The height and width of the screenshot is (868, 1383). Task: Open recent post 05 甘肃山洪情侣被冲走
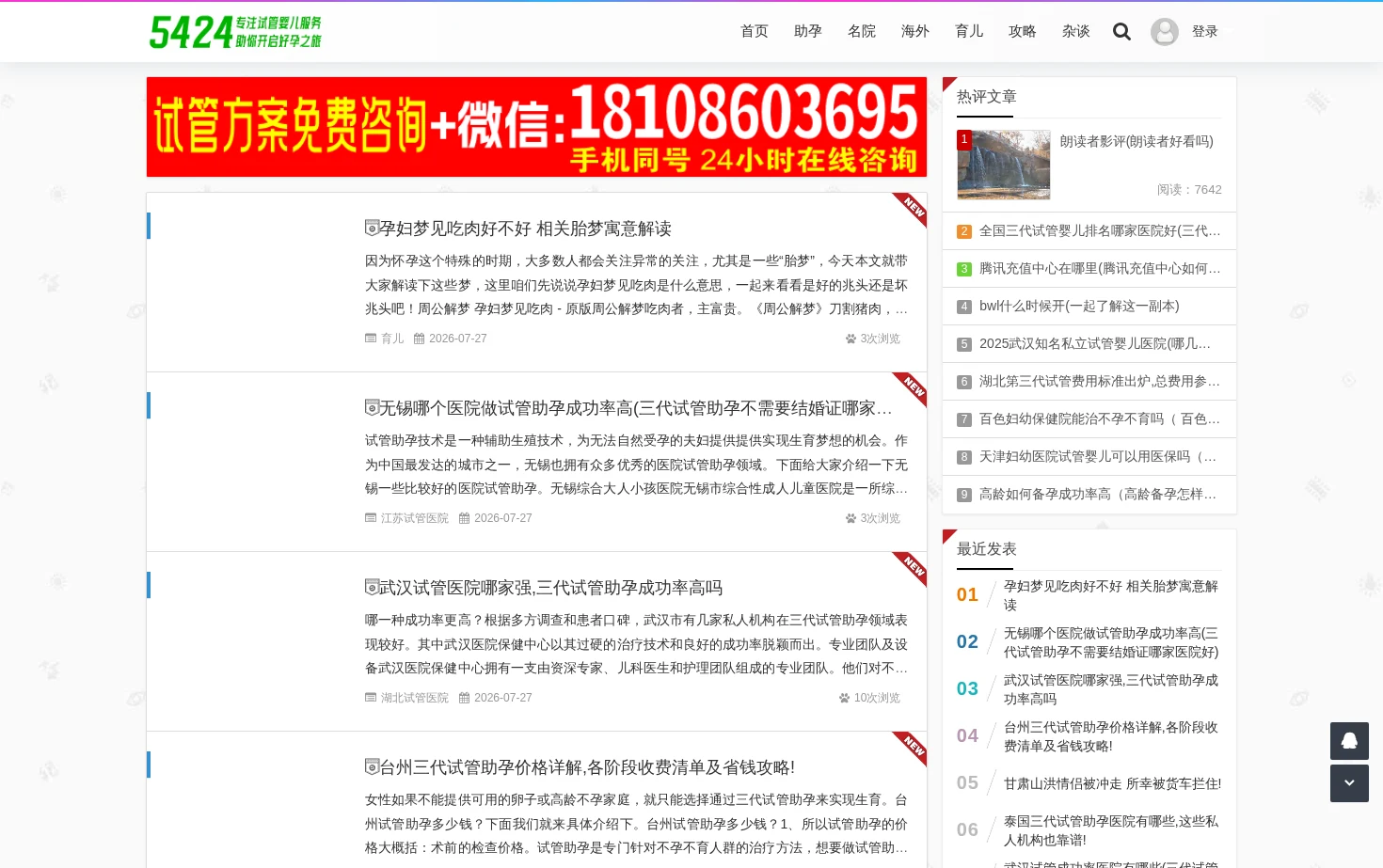pos(1113,783)
